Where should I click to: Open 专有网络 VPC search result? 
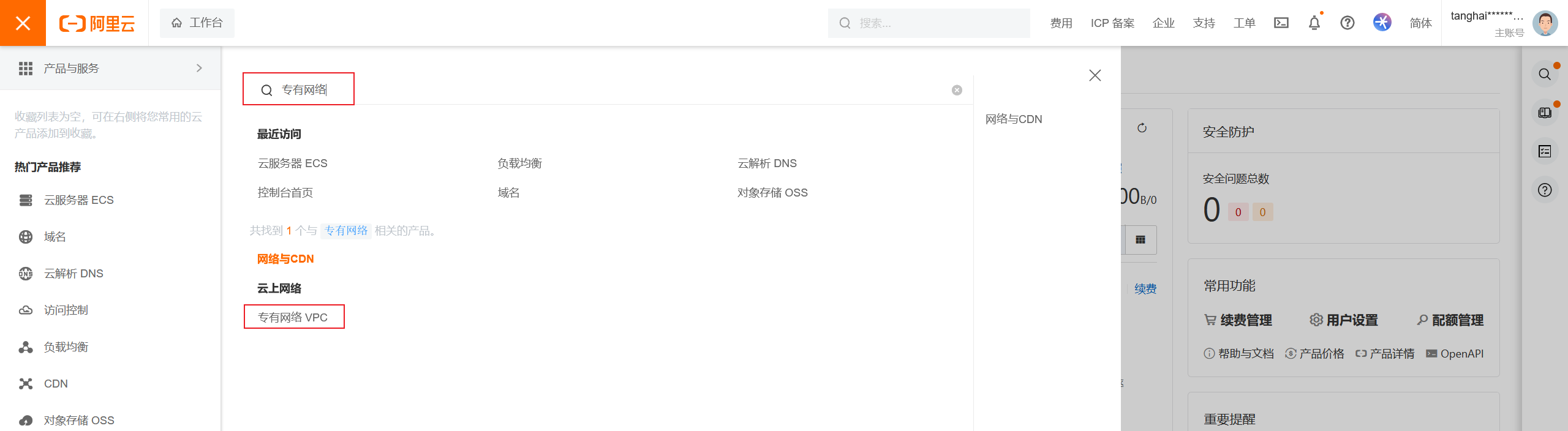293,317
